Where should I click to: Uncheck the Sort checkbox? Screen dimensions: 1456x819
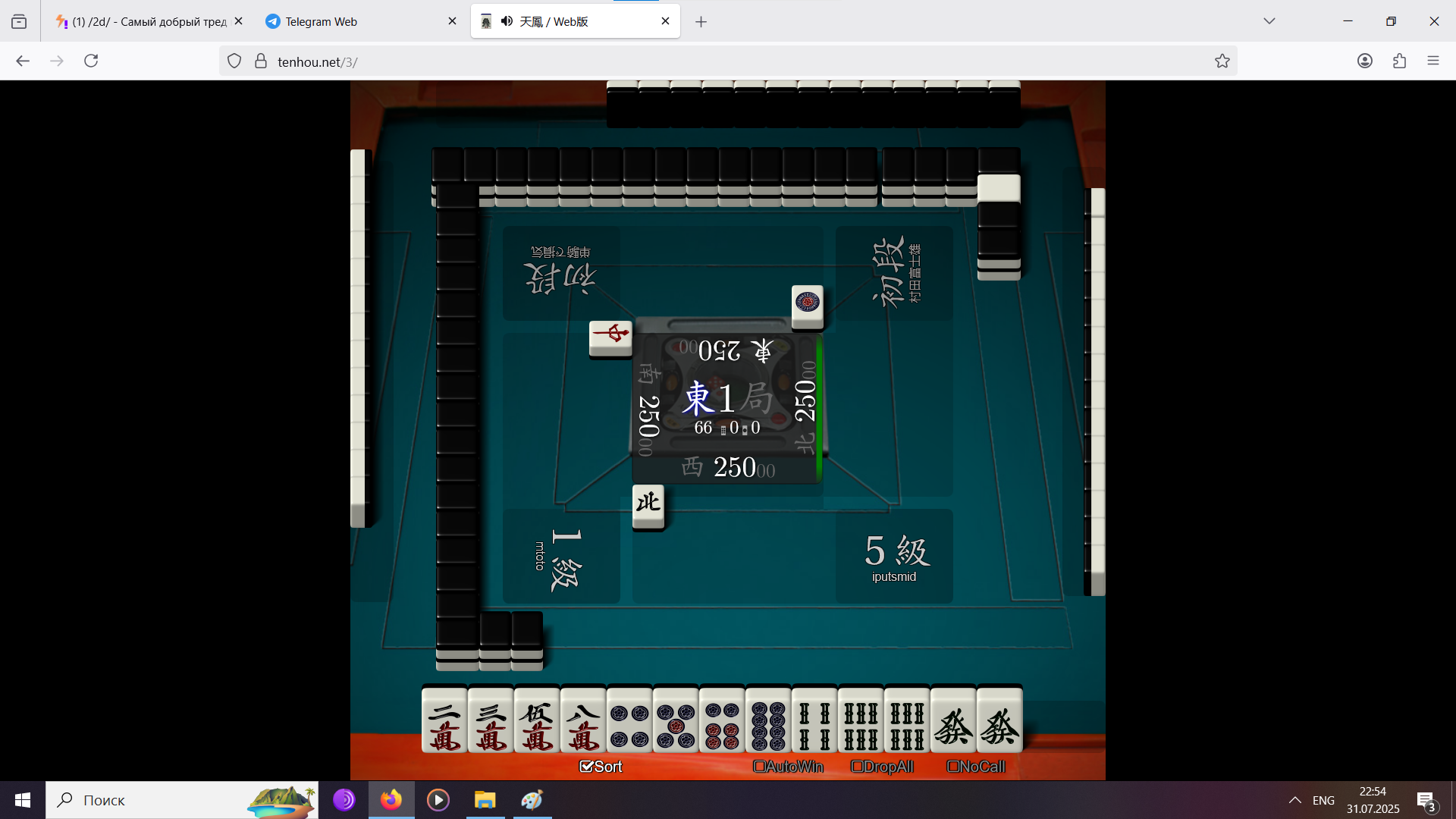pos(586,767)
